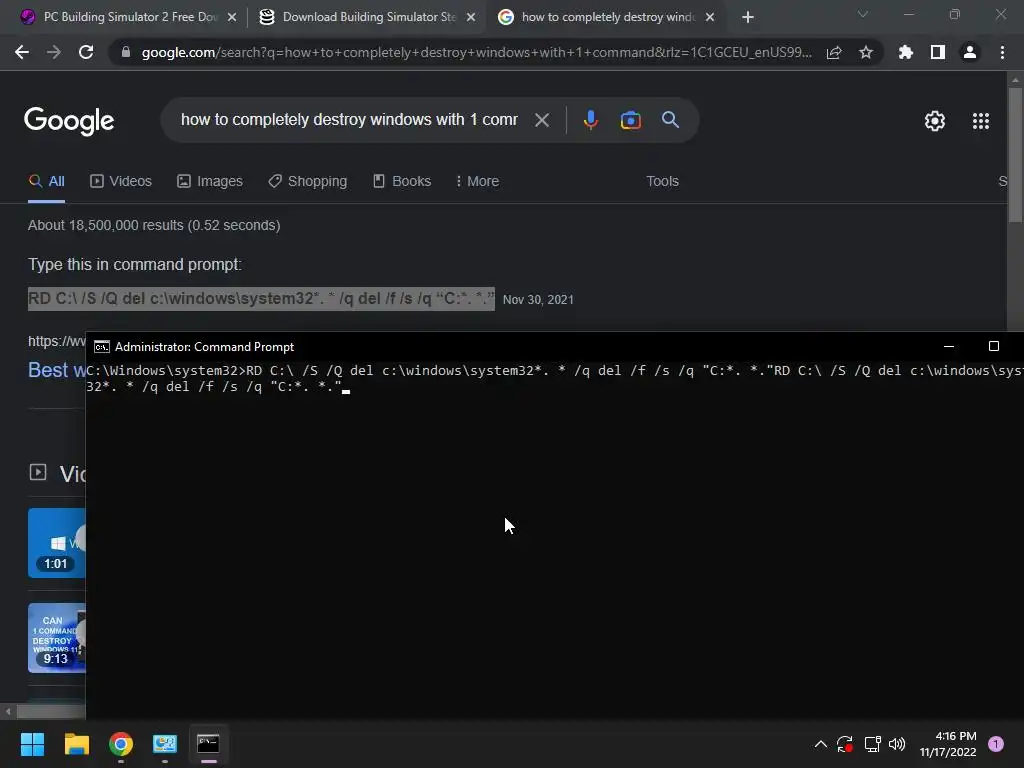Open a new Chrome tab

pos(748,17)
